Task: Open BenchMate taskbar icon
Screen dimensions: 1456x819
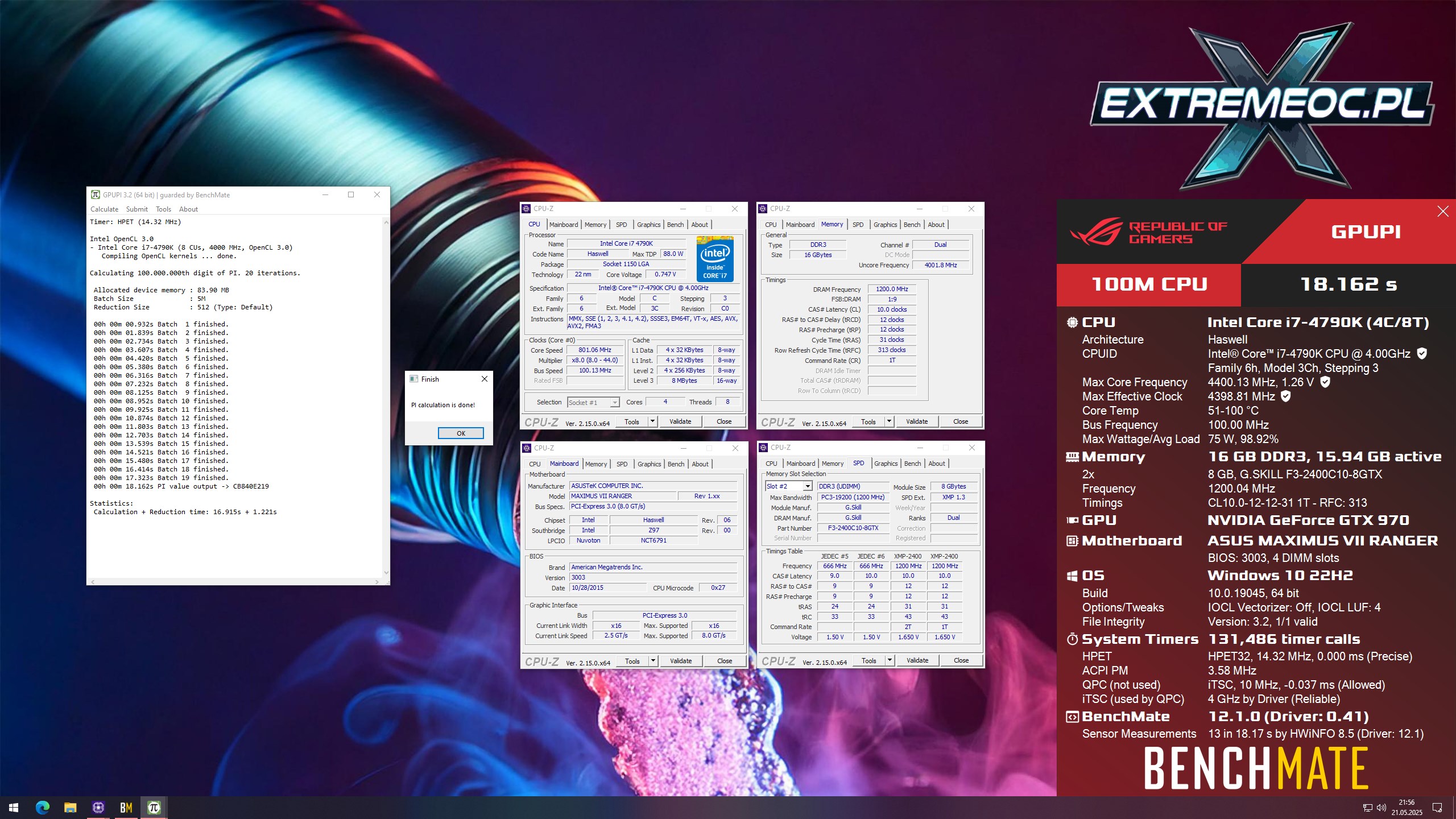Action: point(126,808)
